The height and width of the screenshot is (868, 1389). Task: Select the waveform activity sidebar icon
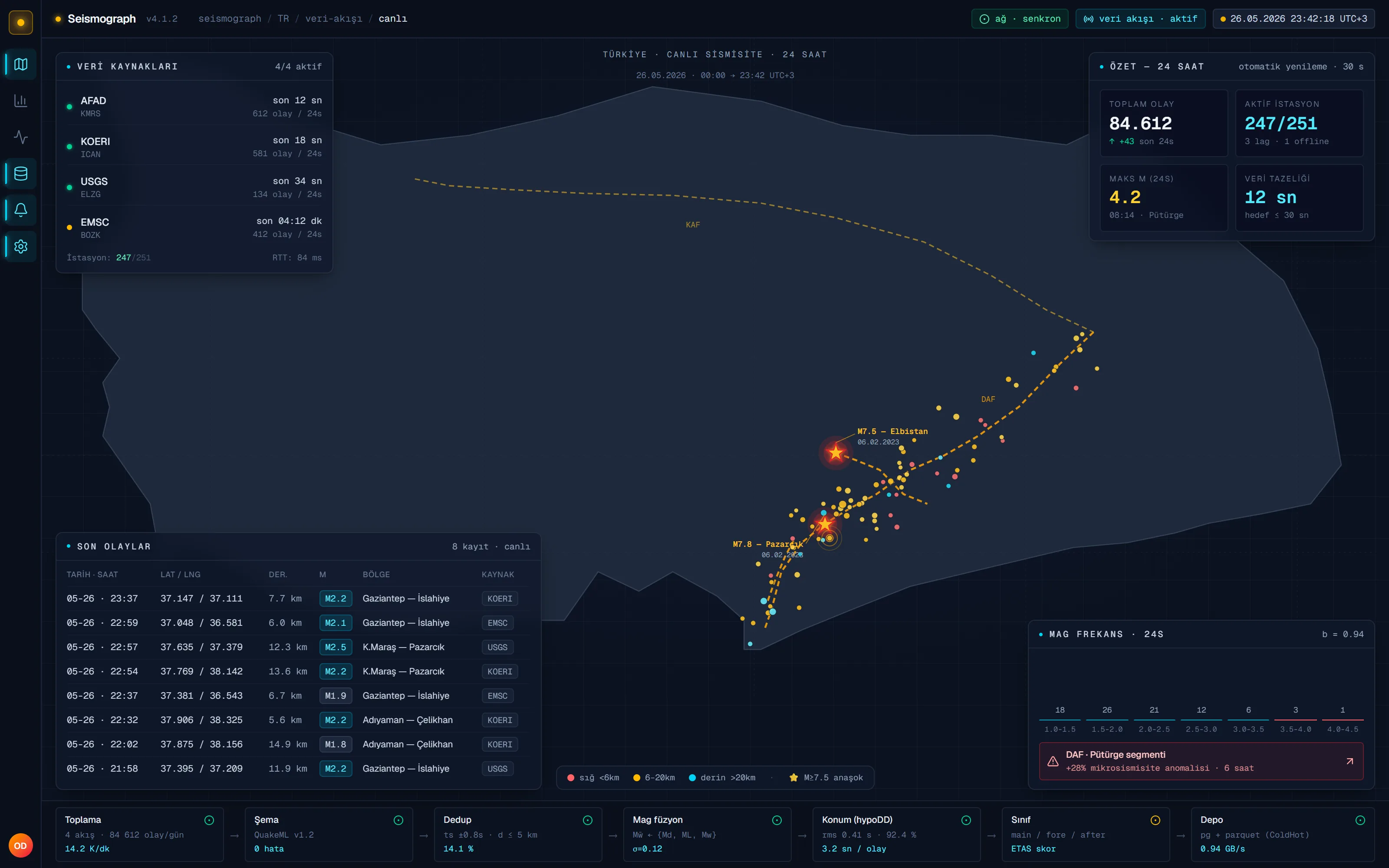[21, 137]
